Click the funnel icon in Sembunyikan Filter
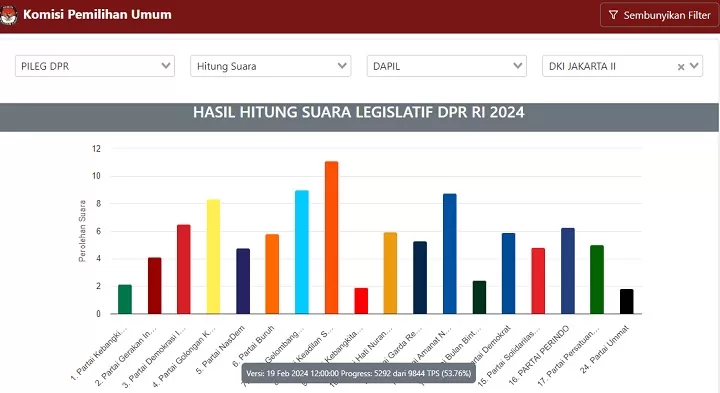 point(613,15)
